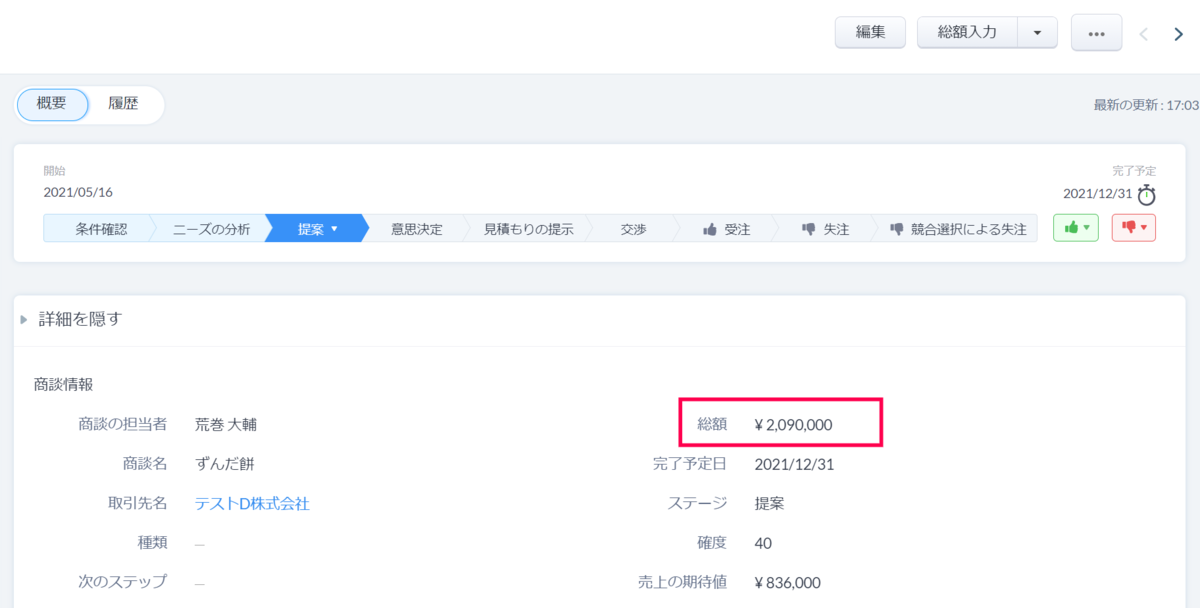
Task: Go to previous record with left chevron
Action: (1144, 33)
